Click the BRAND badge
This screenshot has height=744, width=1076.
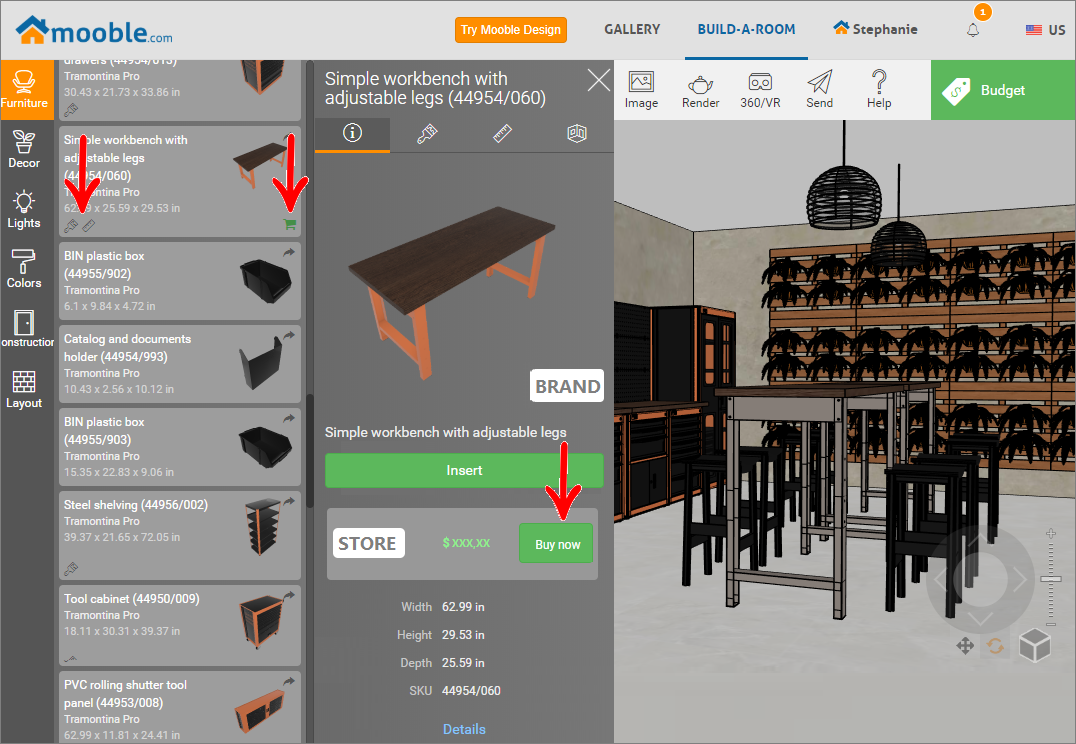click(567, 386)
